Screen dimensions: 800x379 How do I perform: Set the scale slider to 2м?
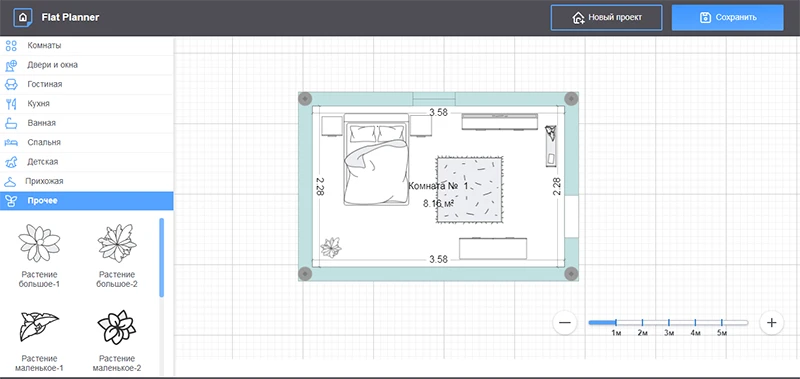(642, 322)
